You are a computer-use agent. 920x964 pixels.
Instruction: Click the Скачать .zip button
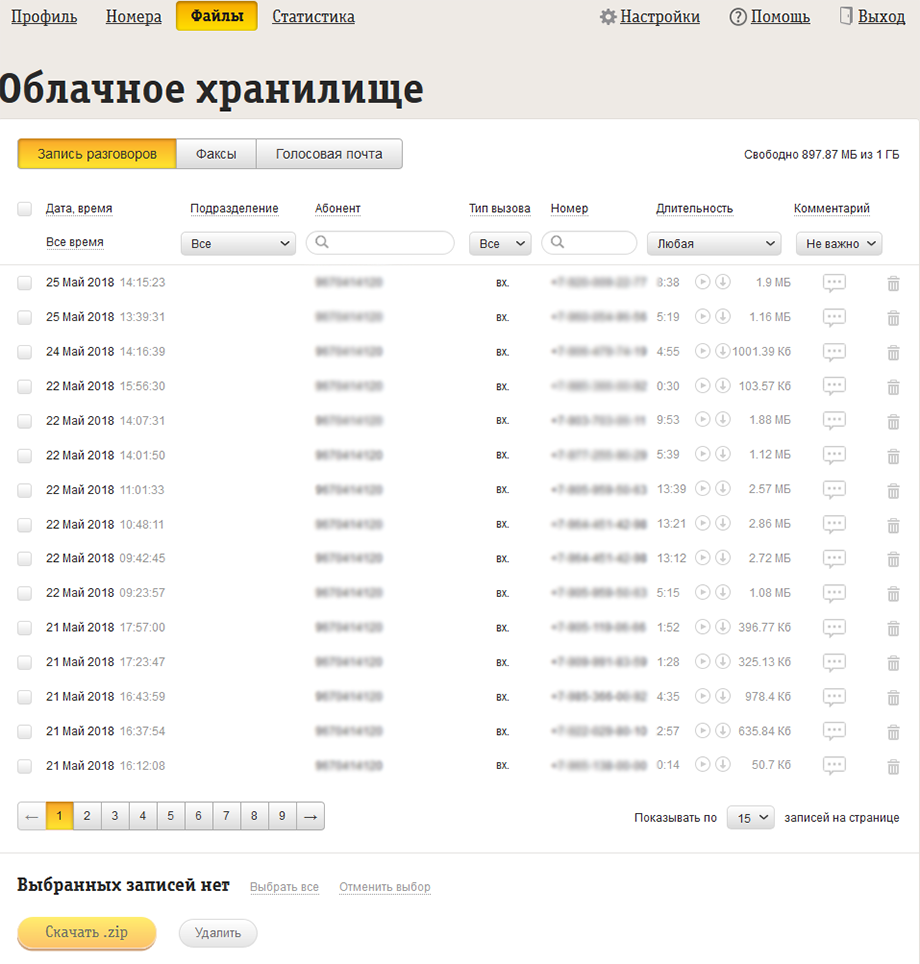(x=87, y=933)
